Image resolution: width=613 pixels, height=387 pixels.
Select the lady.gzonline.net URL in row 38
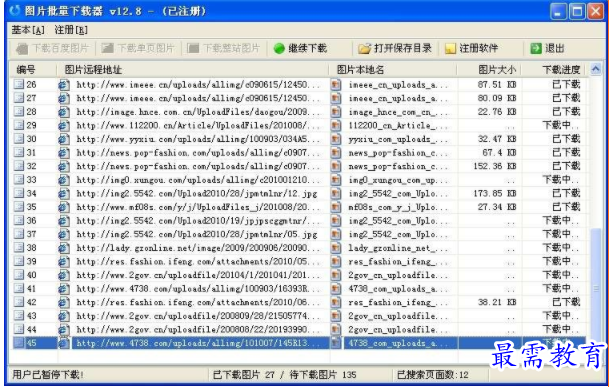coord(198,248)
